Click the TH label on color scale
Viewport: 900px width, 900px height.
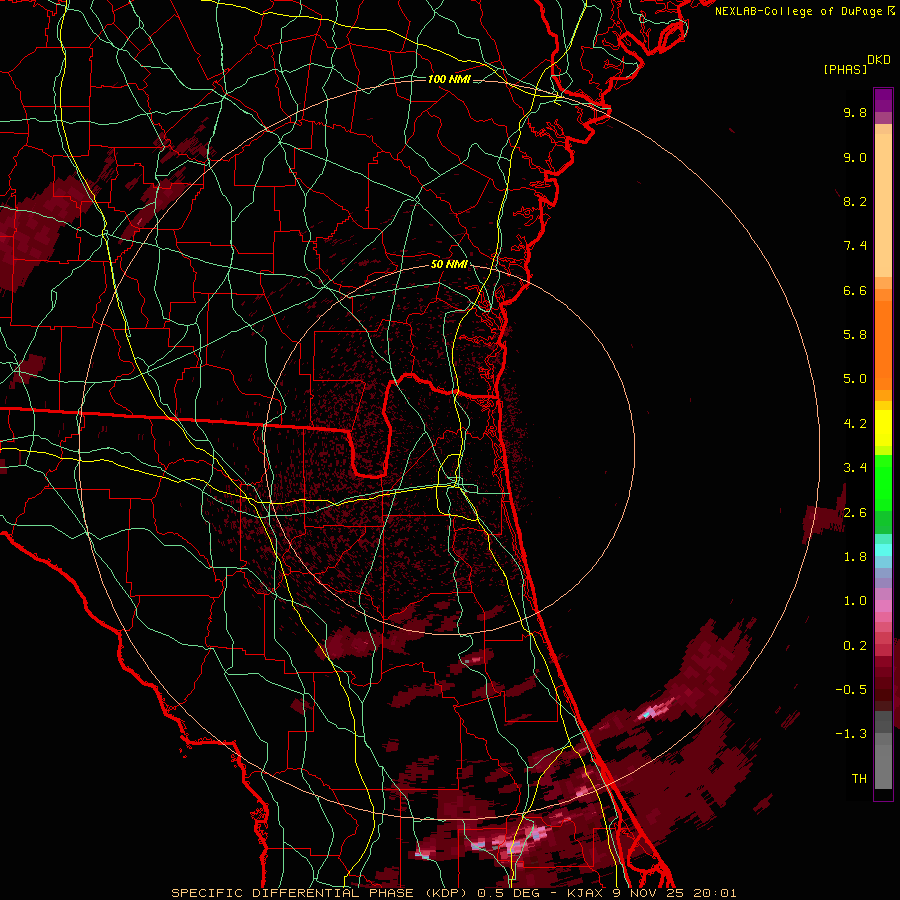[x=859, y=779]
